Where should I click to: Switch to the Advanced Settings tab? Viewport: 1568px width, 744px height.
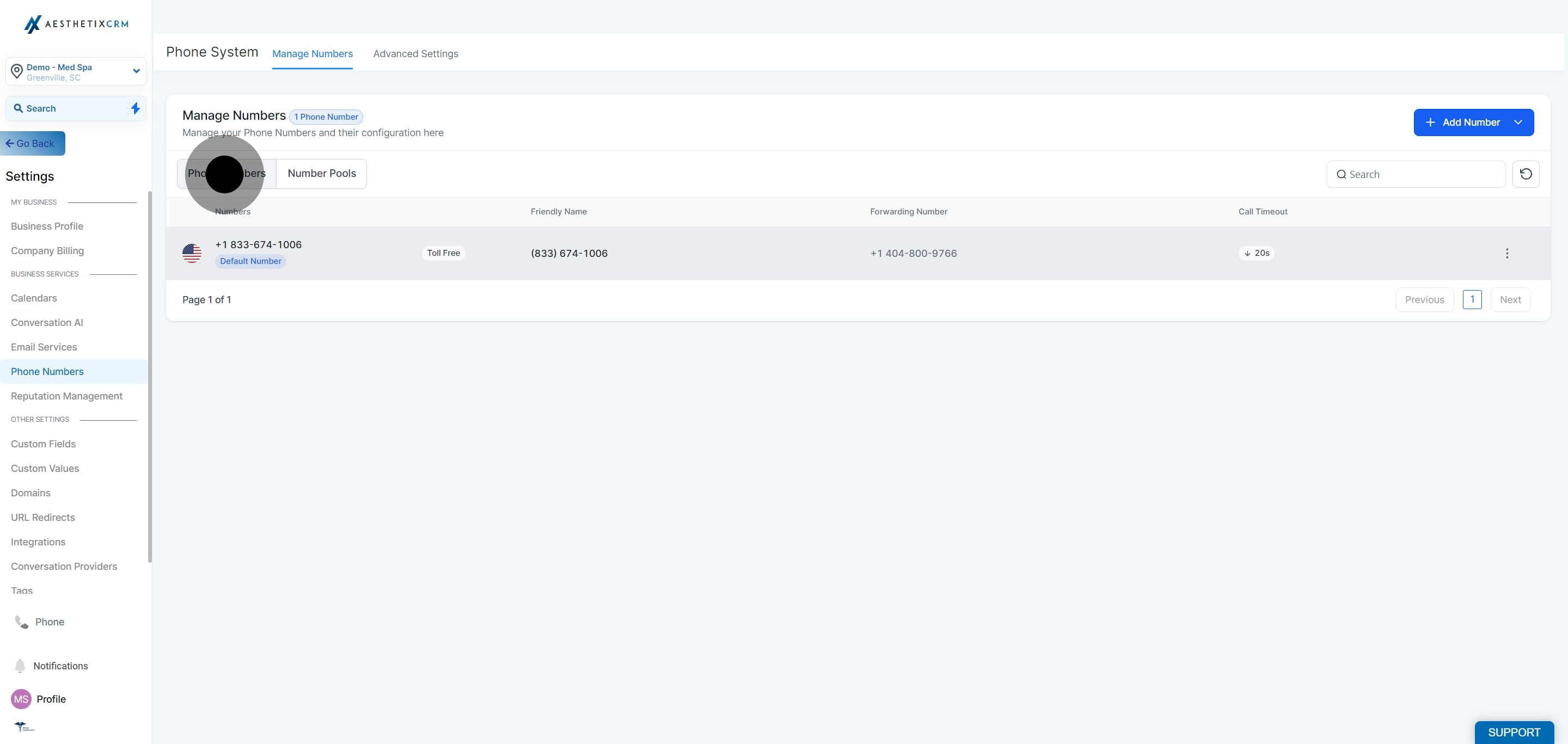click(415, 53)
